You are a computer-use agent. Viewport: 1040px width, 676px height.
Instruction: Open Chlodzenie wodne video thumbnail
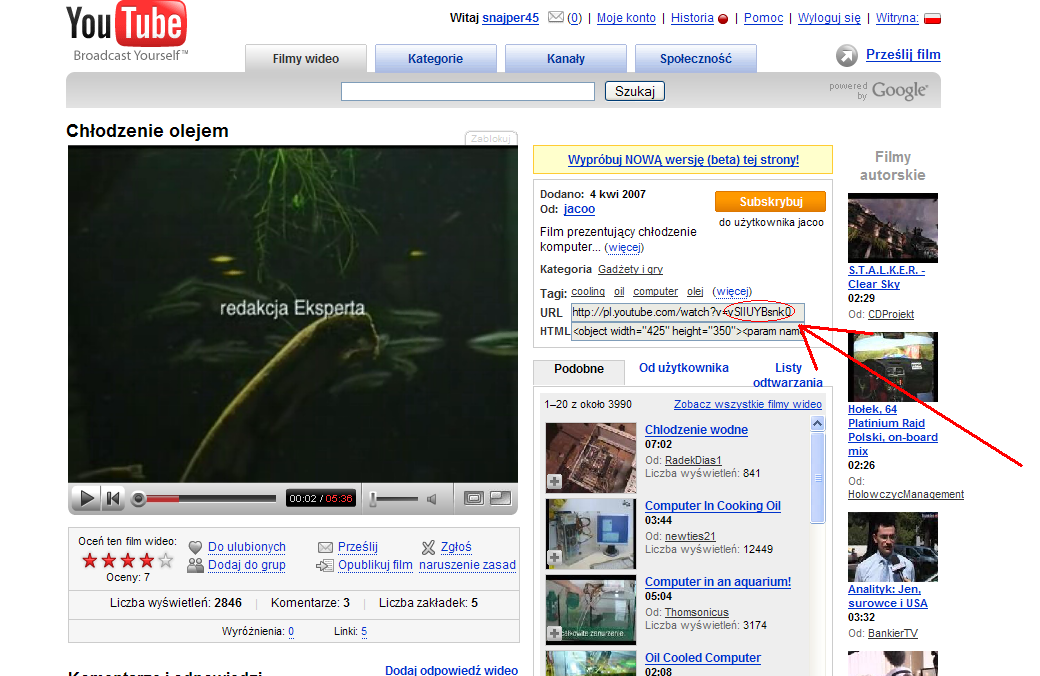(591, 458)
